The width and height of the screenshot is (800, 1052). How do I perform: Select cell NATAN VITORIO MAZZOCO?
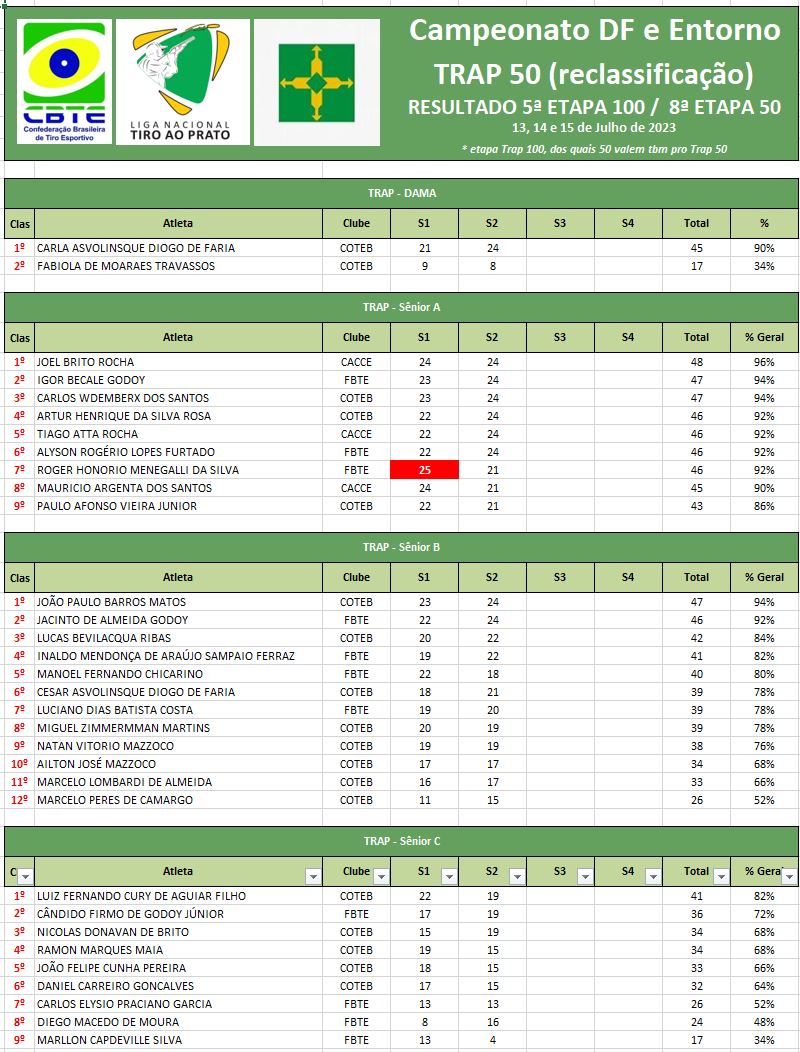click(x=179, y=746)
